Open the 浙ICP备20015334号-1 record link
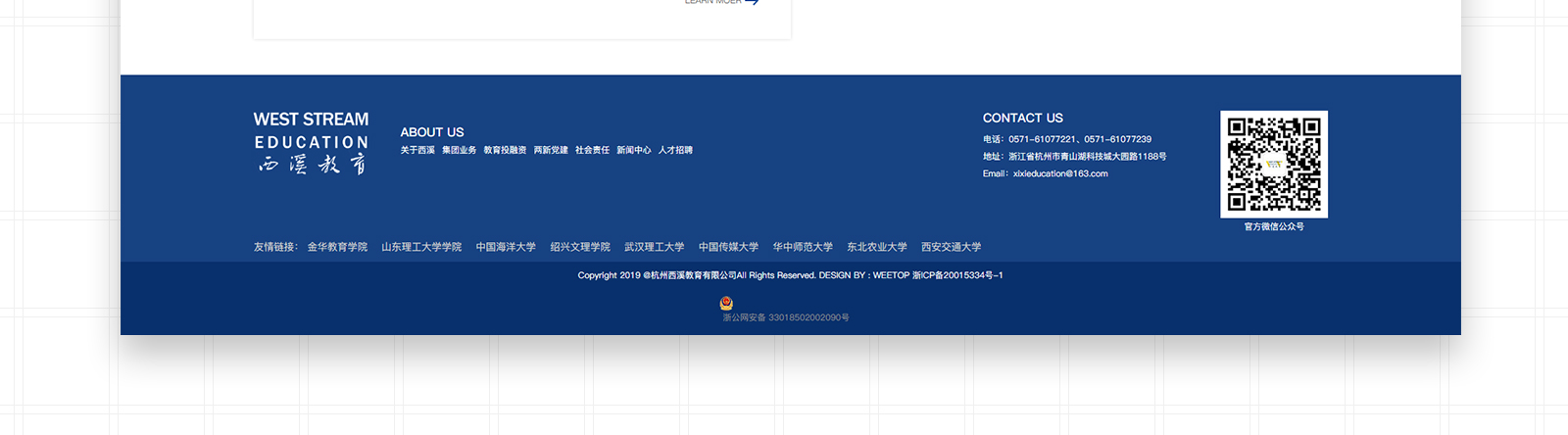 point(957,275)
